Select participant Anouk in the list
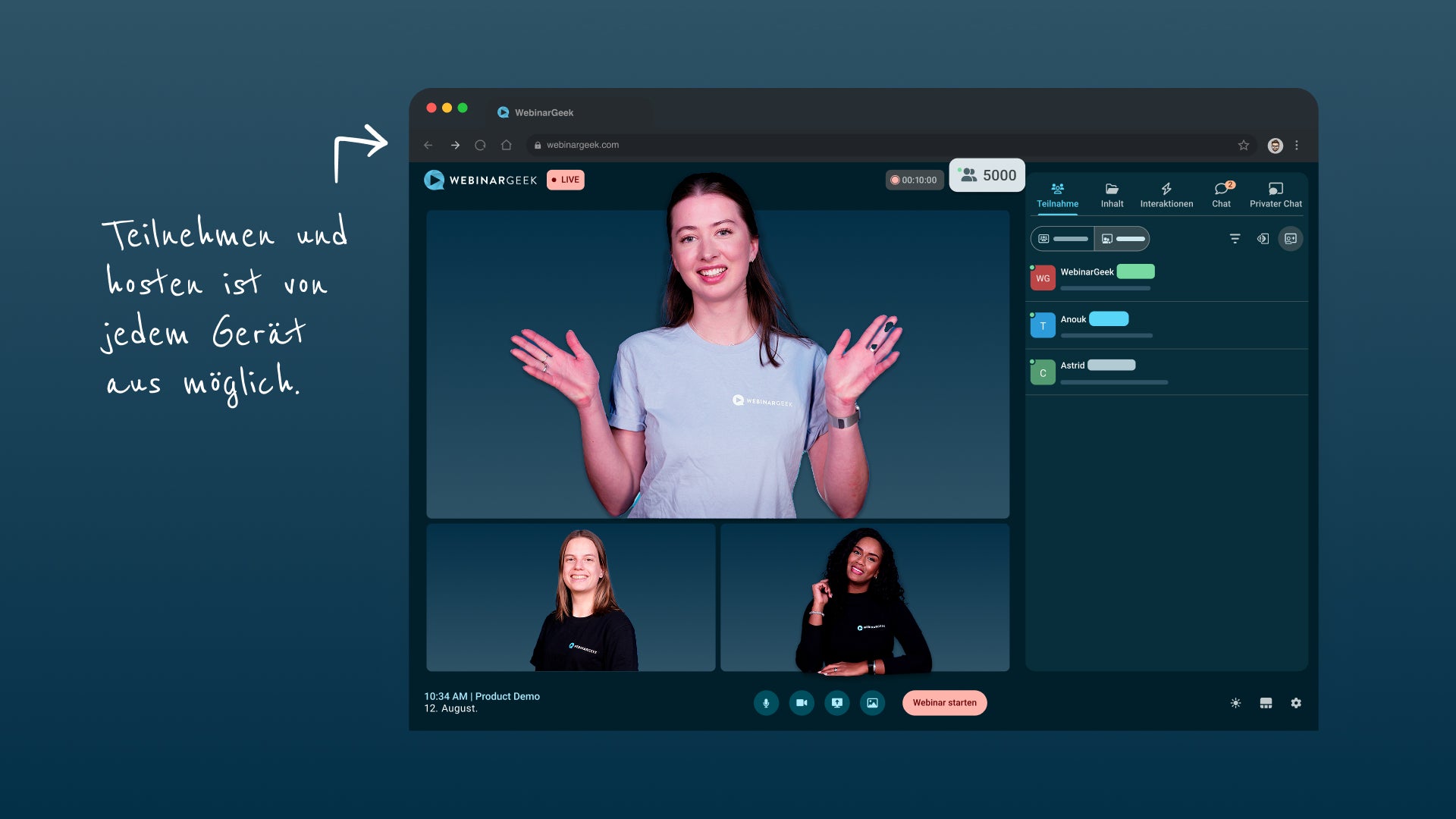This screenshot has height=819, width=1456. pyautogui.click(x=1073, y=319)
